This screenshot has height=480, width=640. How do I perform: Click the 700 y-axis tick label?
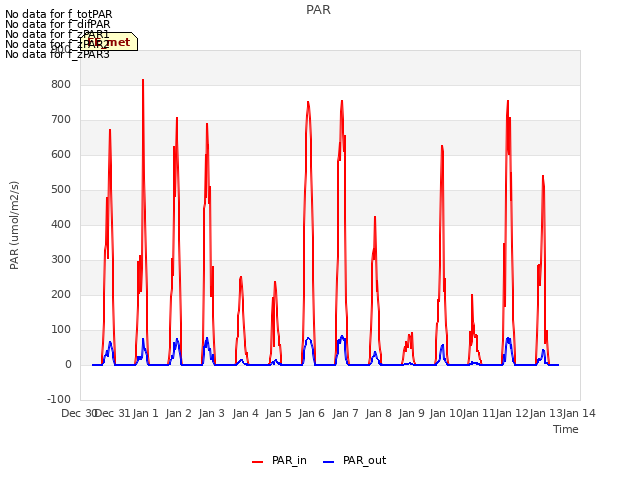tap(61, 120)
